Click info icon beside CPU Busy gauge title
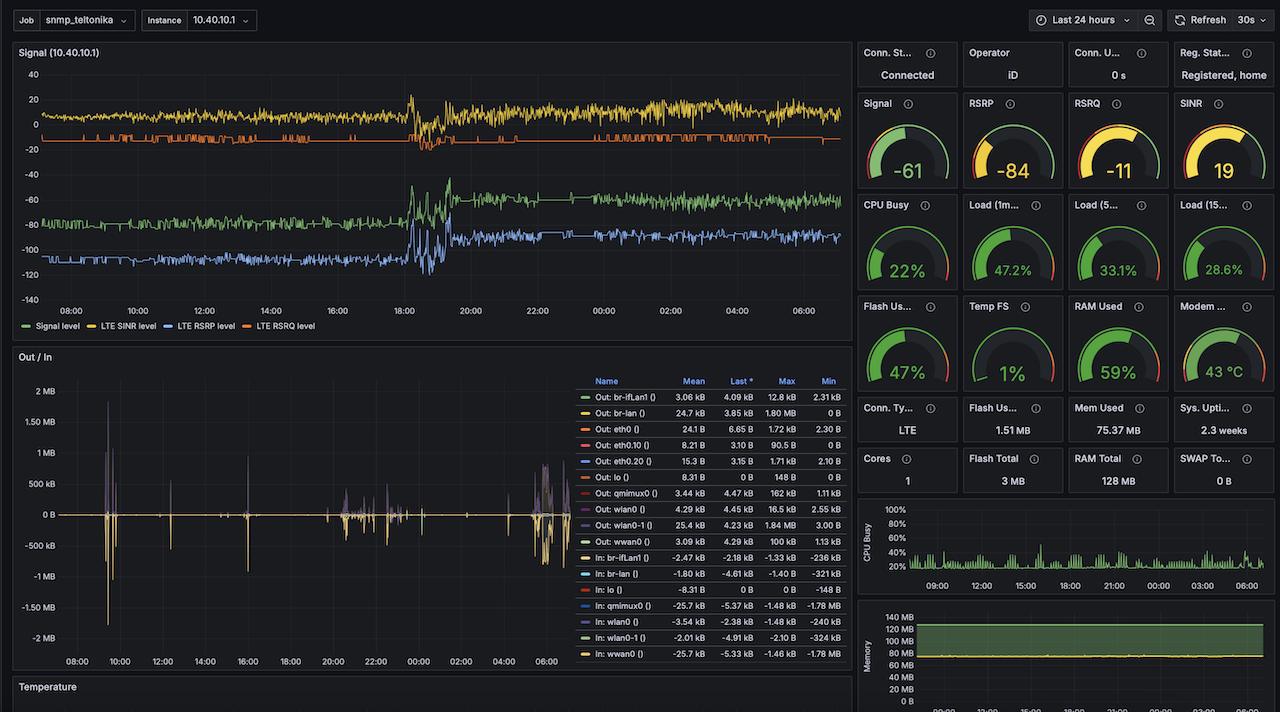Viewport: 1280px width, 712px height. (925, 205)
